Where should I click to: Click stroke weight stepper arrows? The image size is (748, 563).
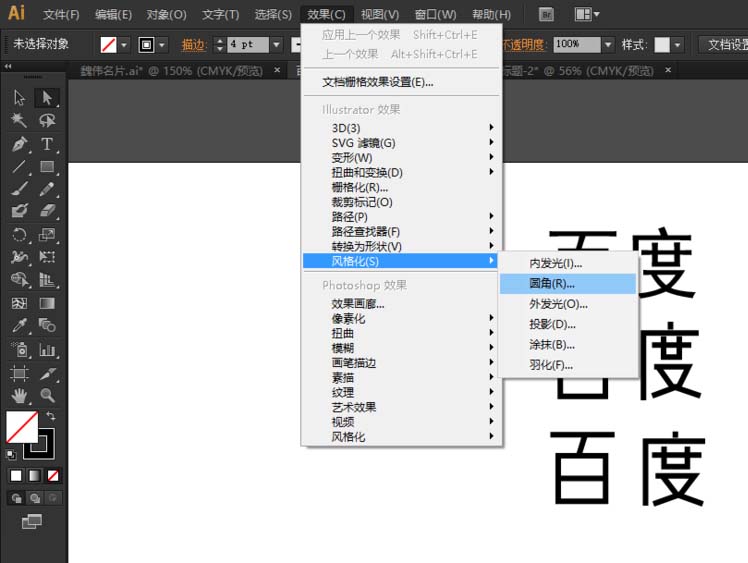[x=219, y=45]
